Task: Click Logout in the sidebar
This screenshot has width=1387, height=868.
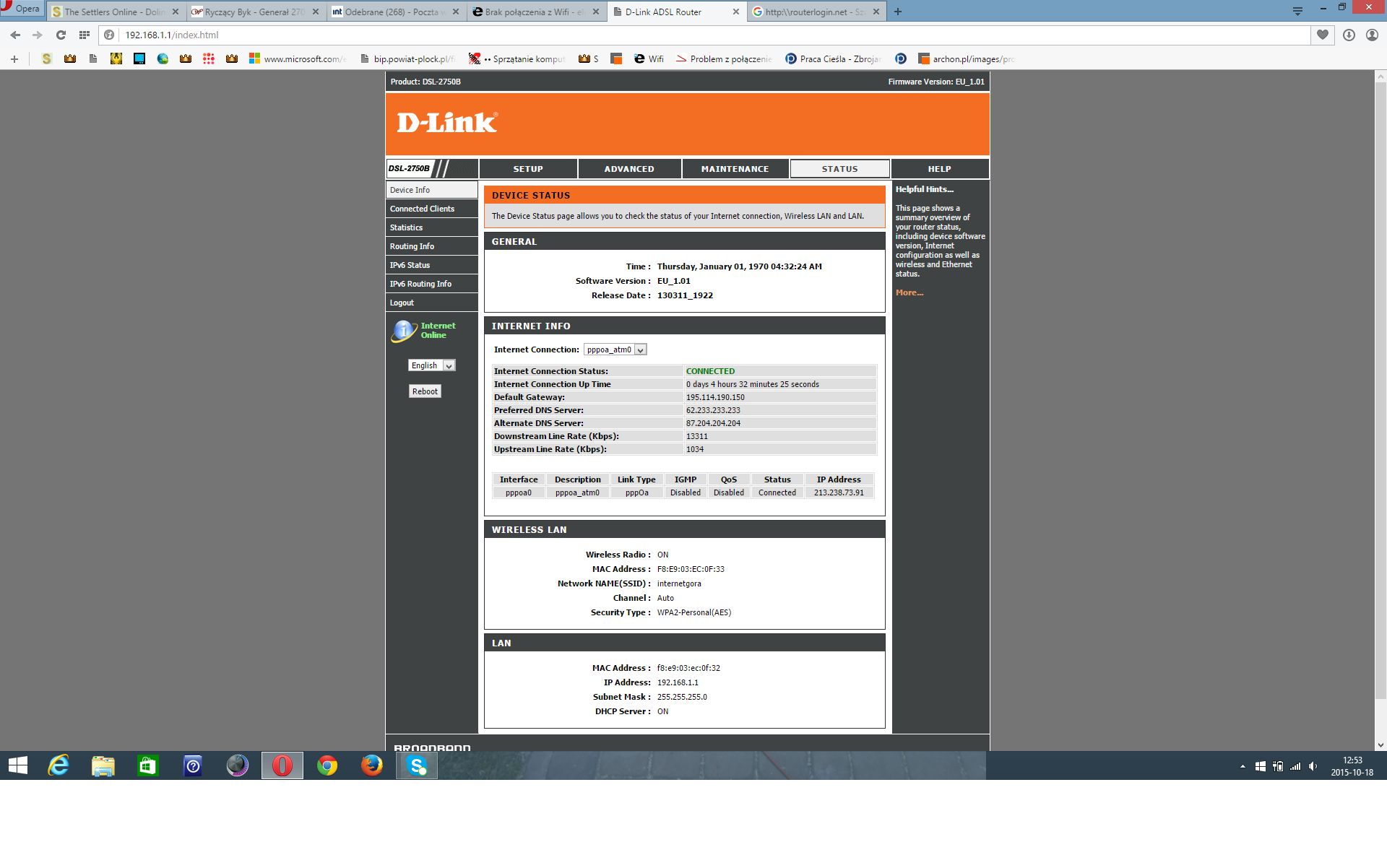Action: pyautogui.click(x=431, y=303)
